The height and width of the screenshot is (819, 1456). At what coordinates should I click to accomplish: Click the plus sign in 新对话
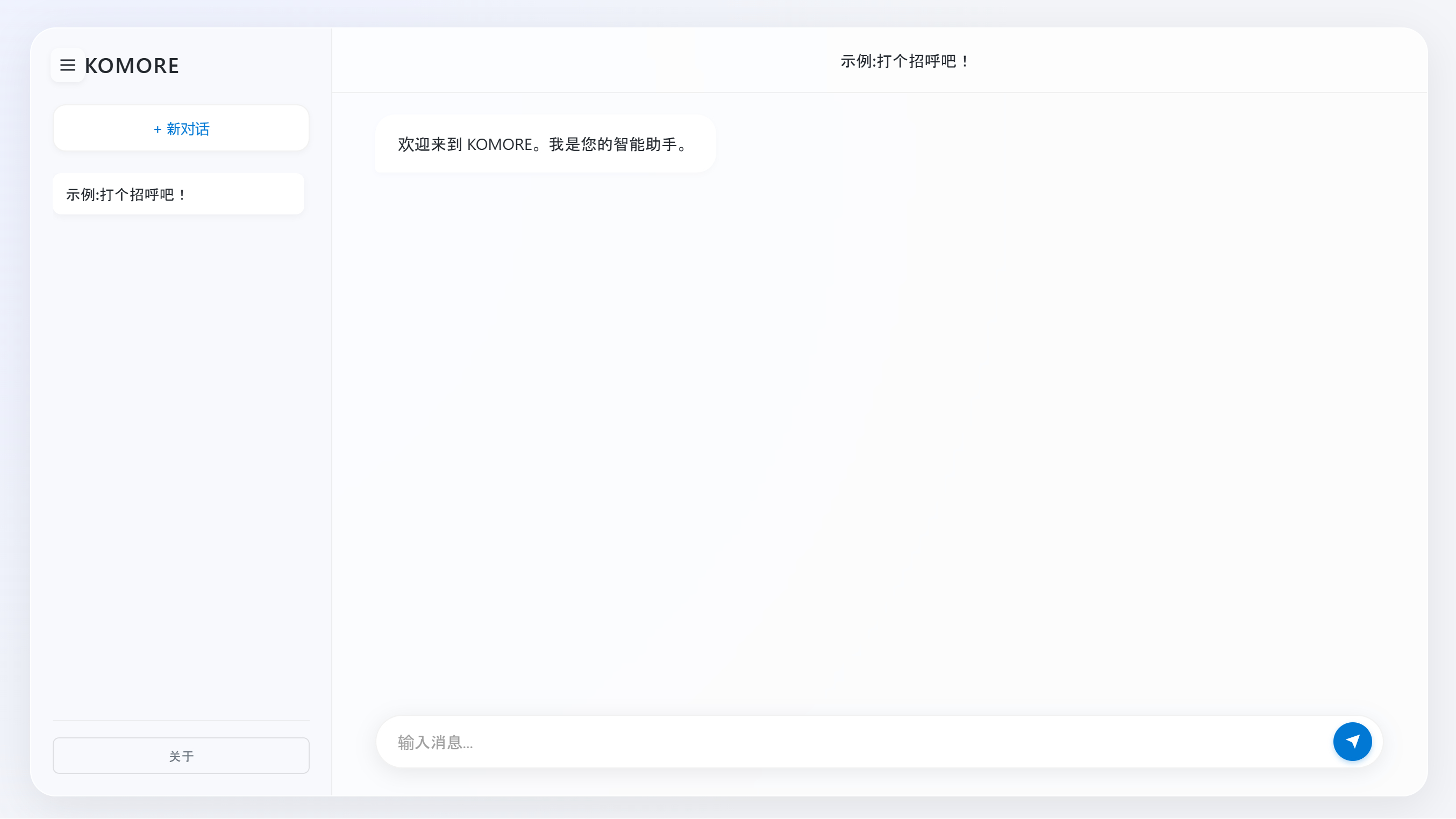[x=157, y=130]
